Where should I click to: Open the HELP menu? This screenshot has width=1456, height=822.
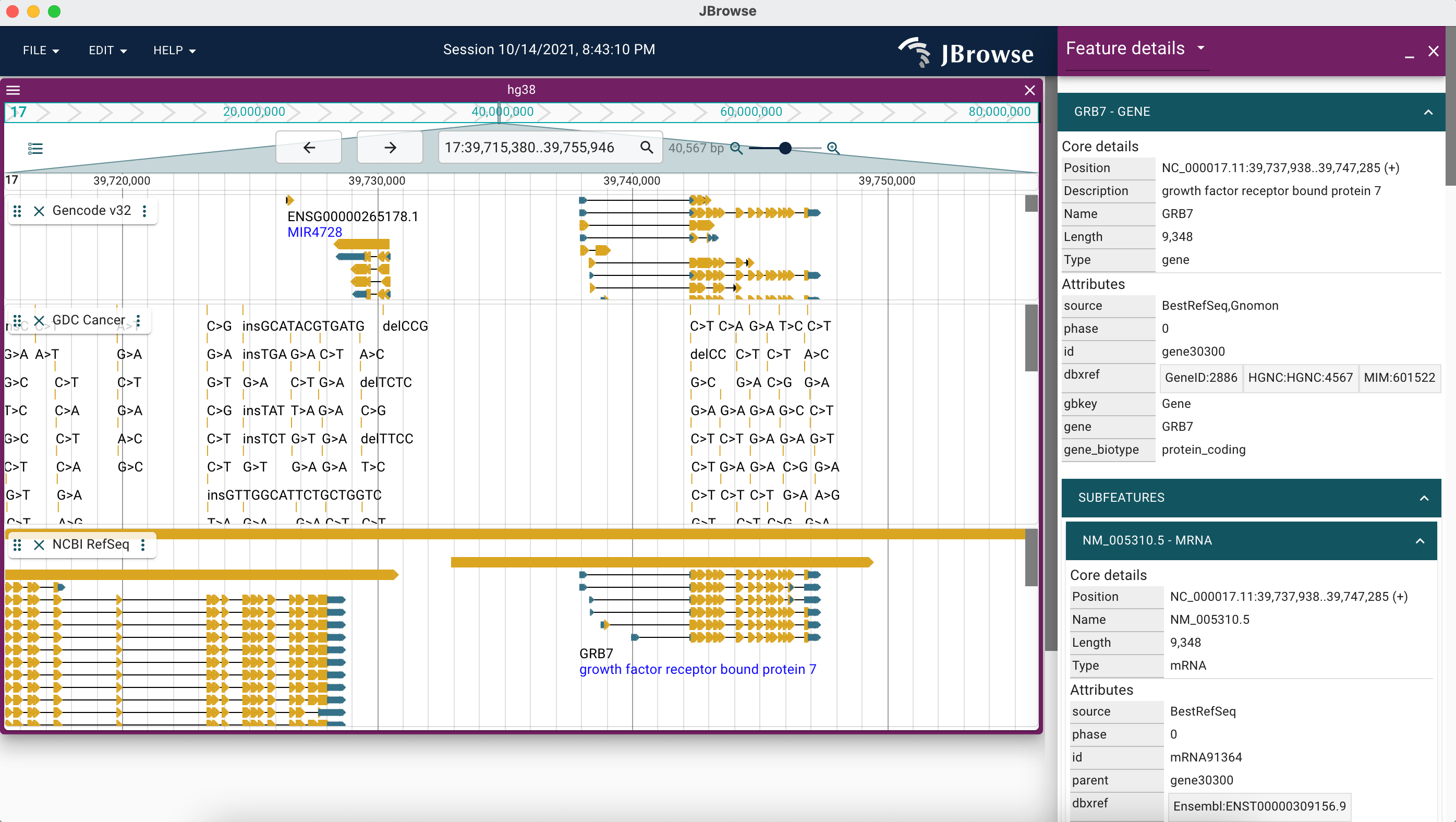(174, 50)
